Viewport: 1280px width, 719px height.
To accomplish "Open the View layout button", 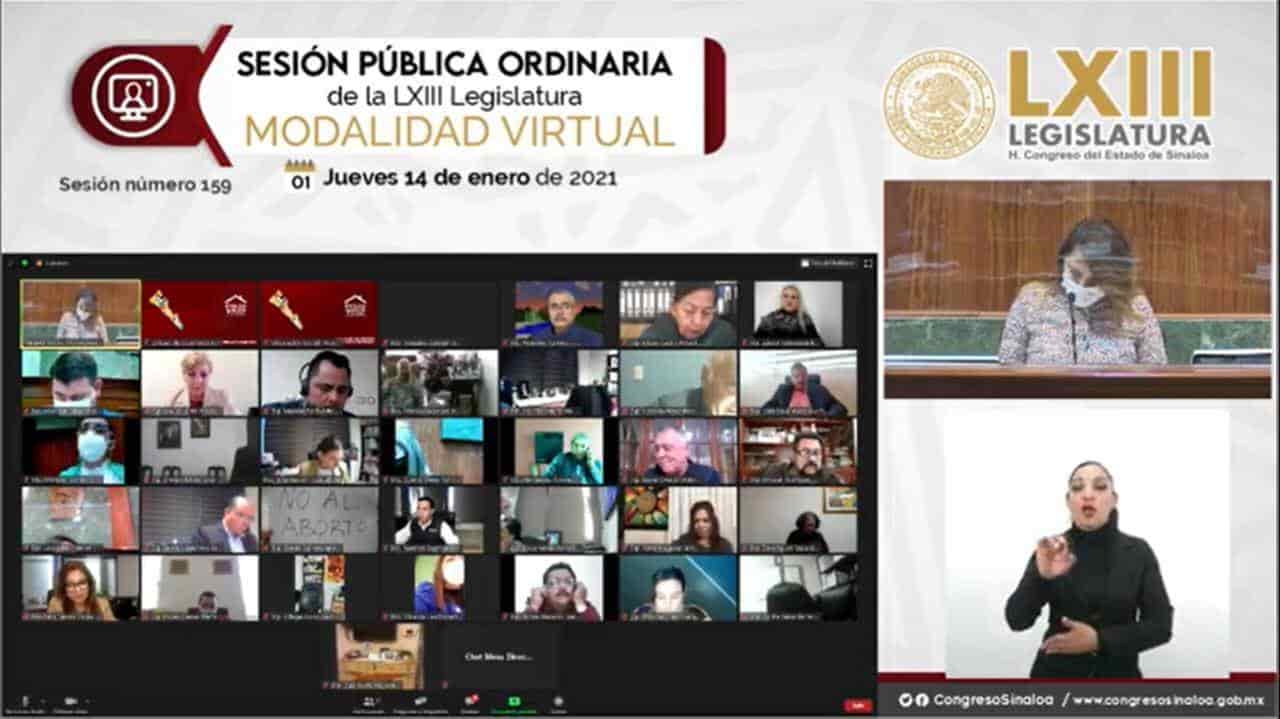I will point(828,263).
